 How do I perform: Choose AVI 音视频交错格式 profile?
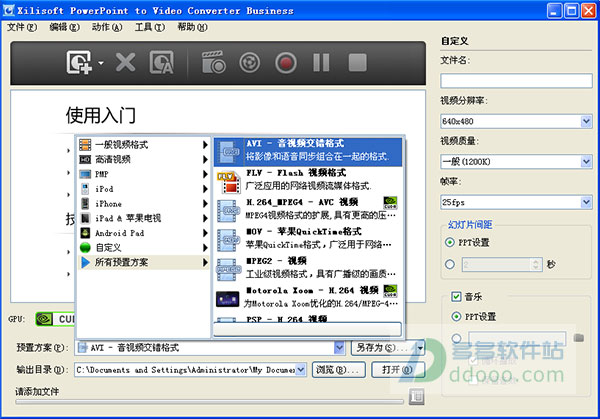click(x=308, y=152)
